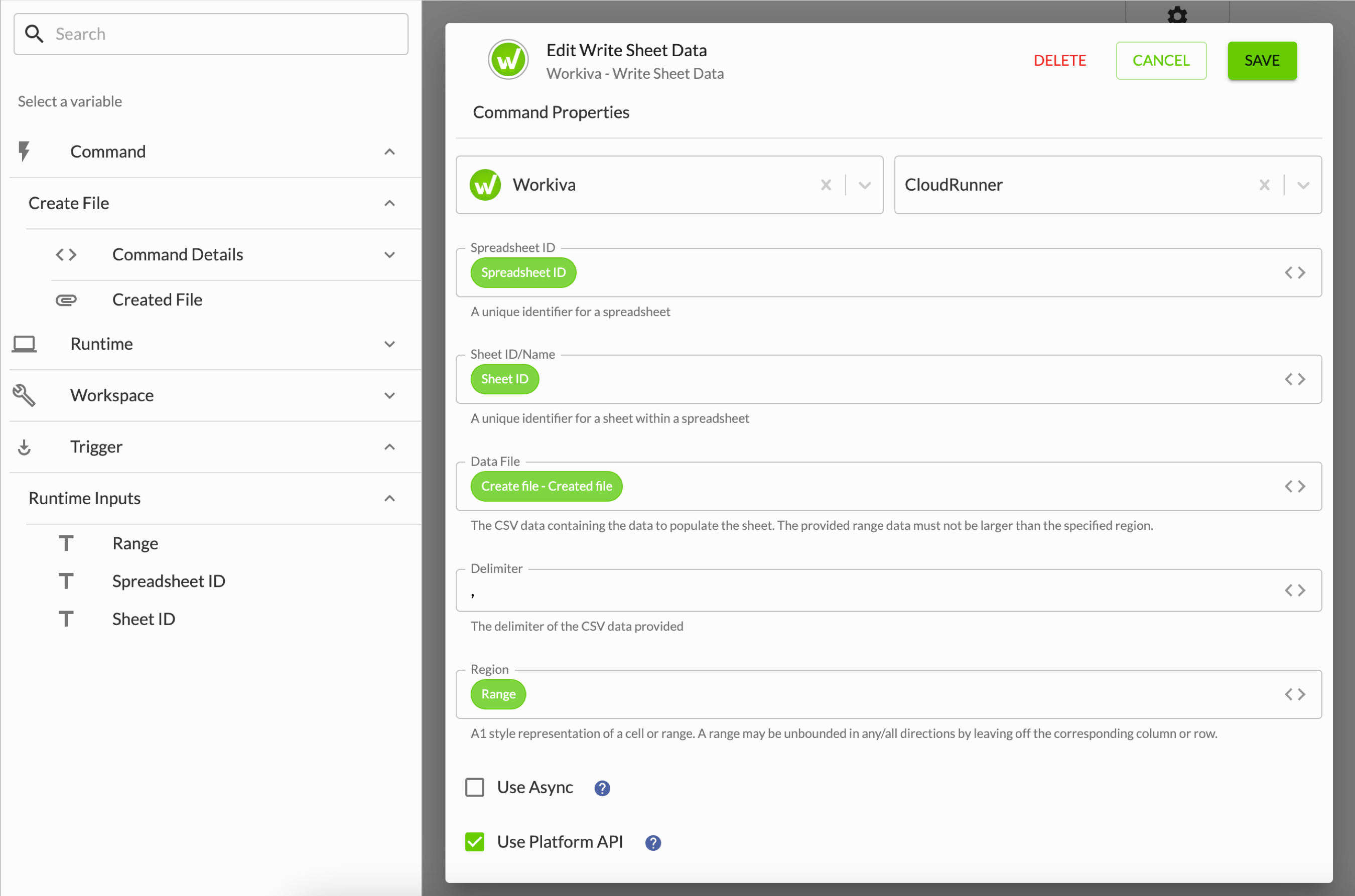The width and height of the screenshot is (1355, 896).
Task: Click the Command Details code brackets icon
Action: pos(66,254)
